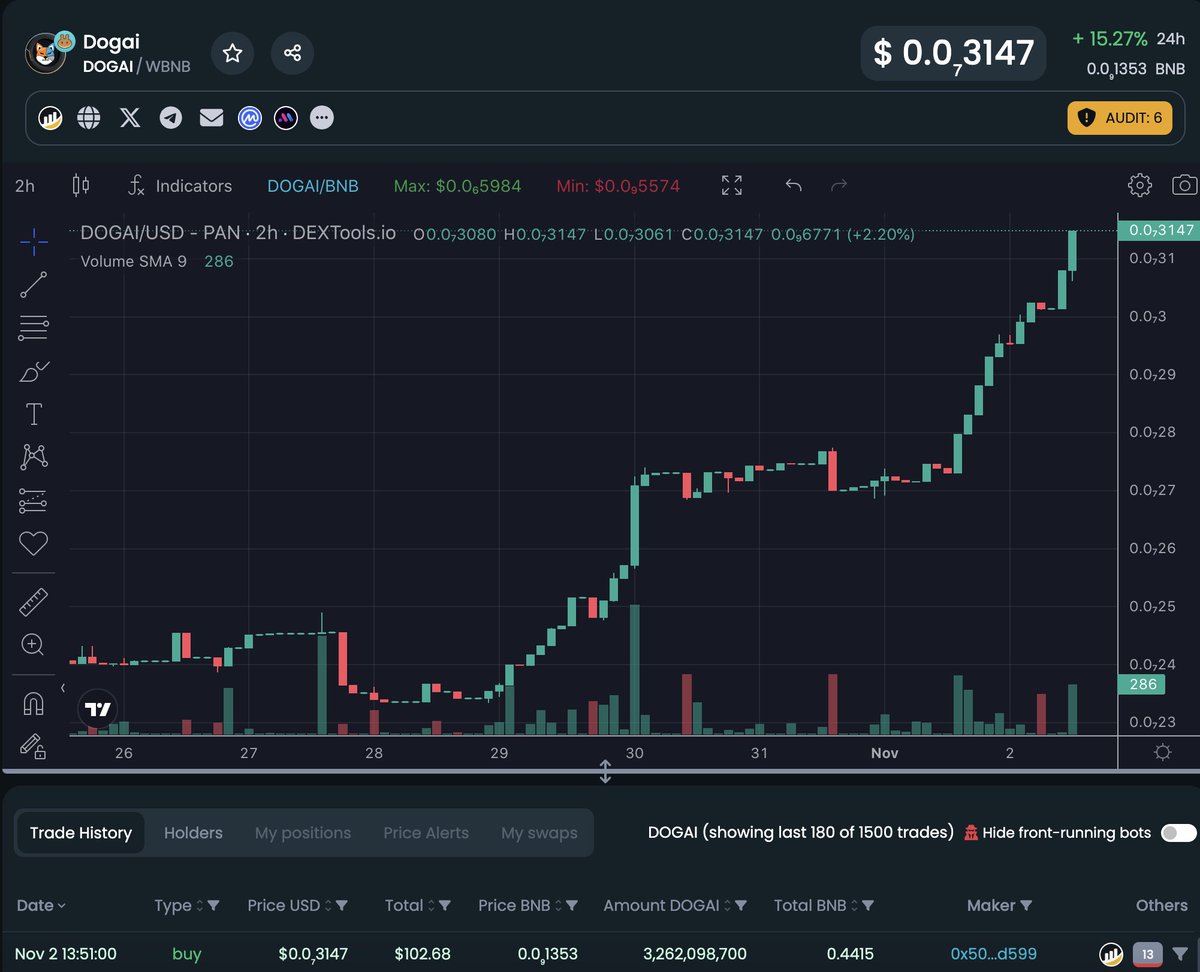
Task: Open the AUDIT: 6 badge
Action: (1120, 118)
